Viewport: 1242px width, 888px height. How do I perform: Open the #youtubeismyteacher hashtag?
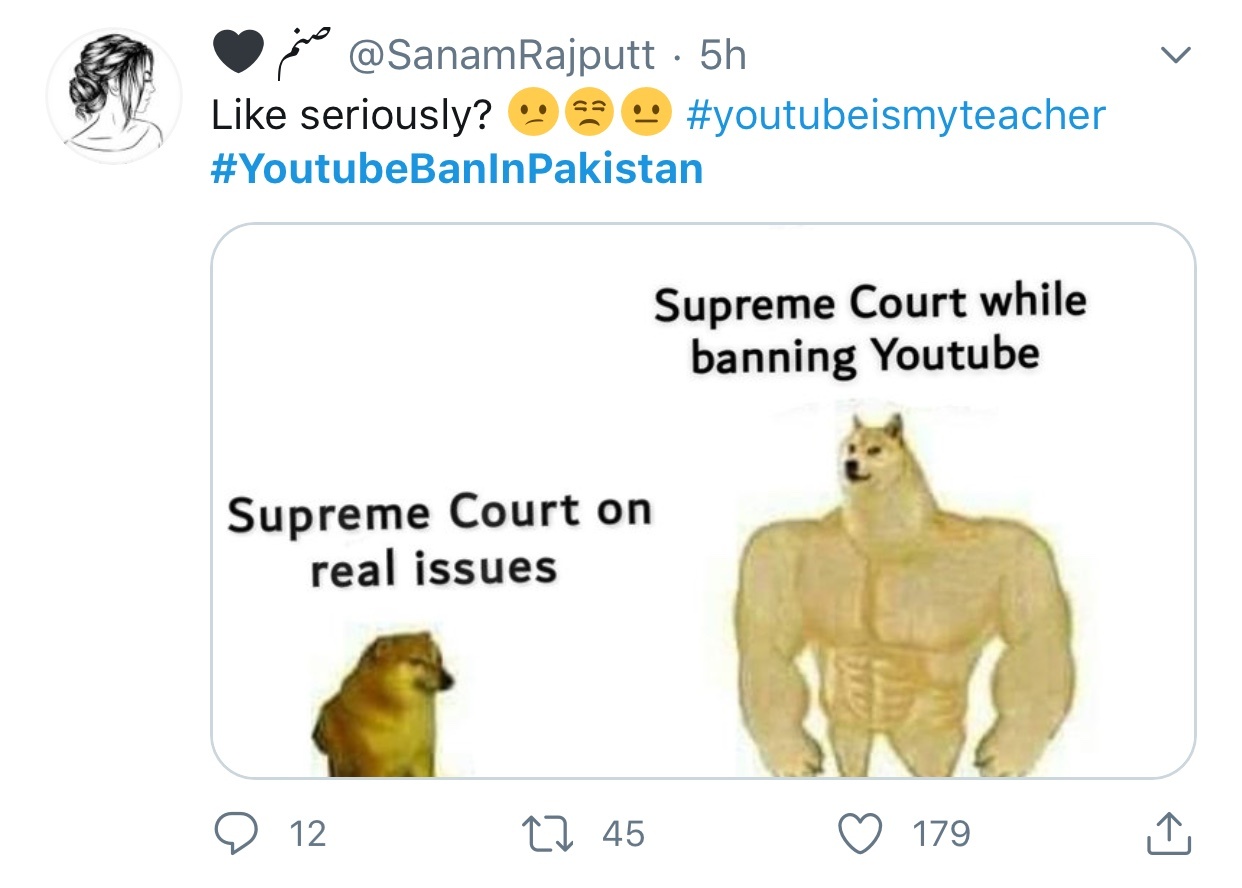pyautogui.click(x=896, y=115)
